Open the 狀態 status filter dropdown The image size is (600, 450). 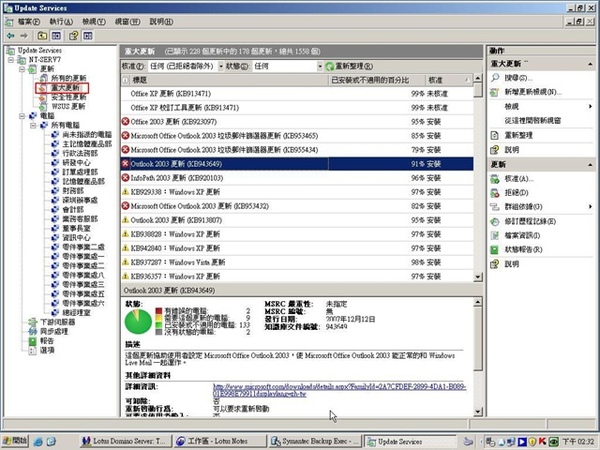(x=320, y=66)
